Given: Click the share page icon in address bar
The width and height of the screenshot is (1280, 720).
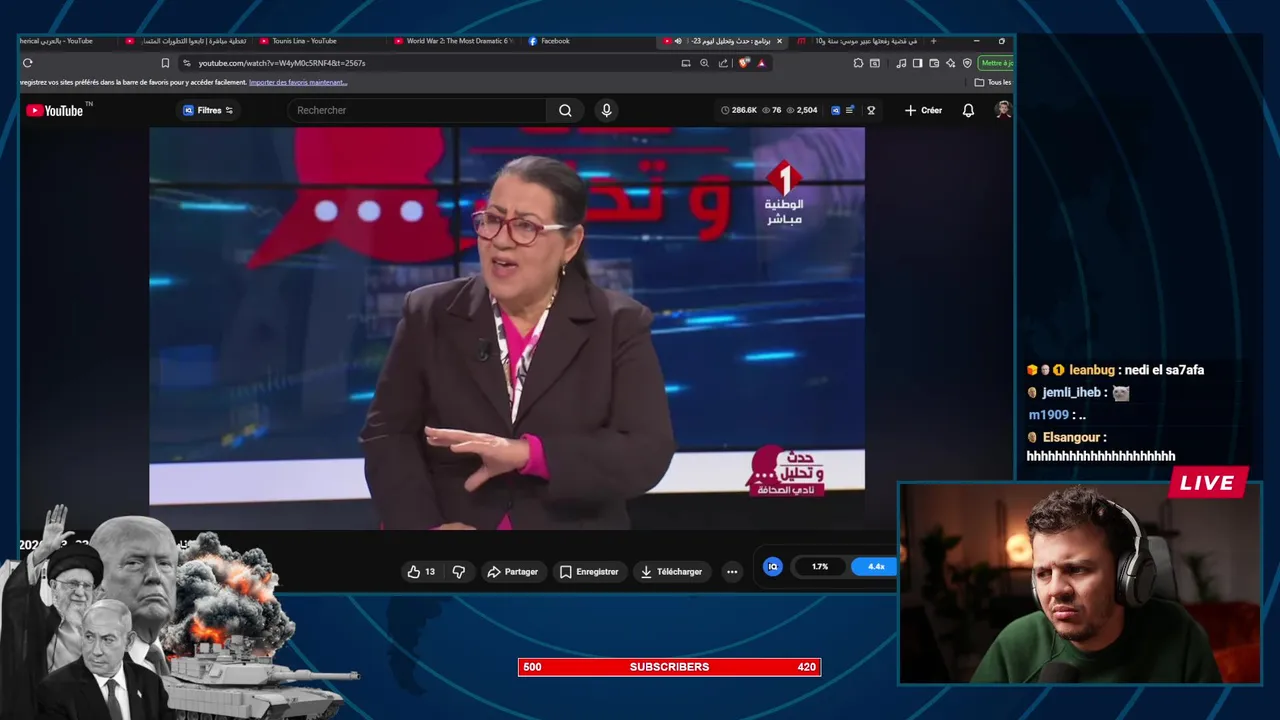Looking at the screenshot, I should [723, 63].
